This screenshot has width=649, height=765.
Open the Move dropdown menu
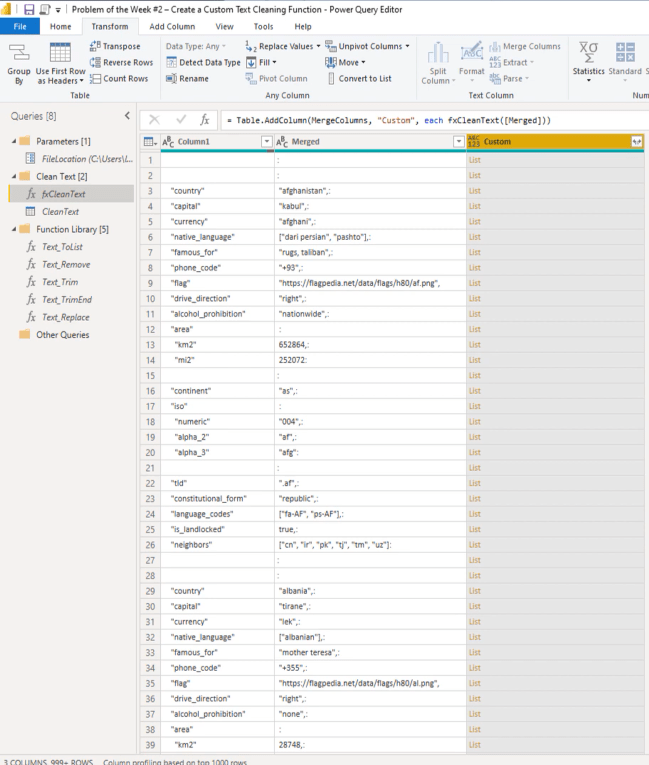pos(345,62)
